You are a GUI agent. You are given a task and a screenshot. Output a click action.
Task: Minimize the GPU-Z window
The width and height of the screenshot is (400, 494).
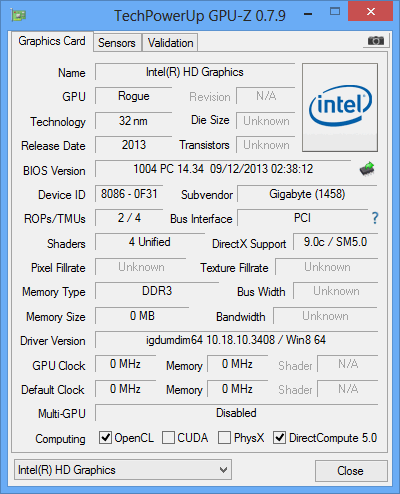click(x=308, y=14)
